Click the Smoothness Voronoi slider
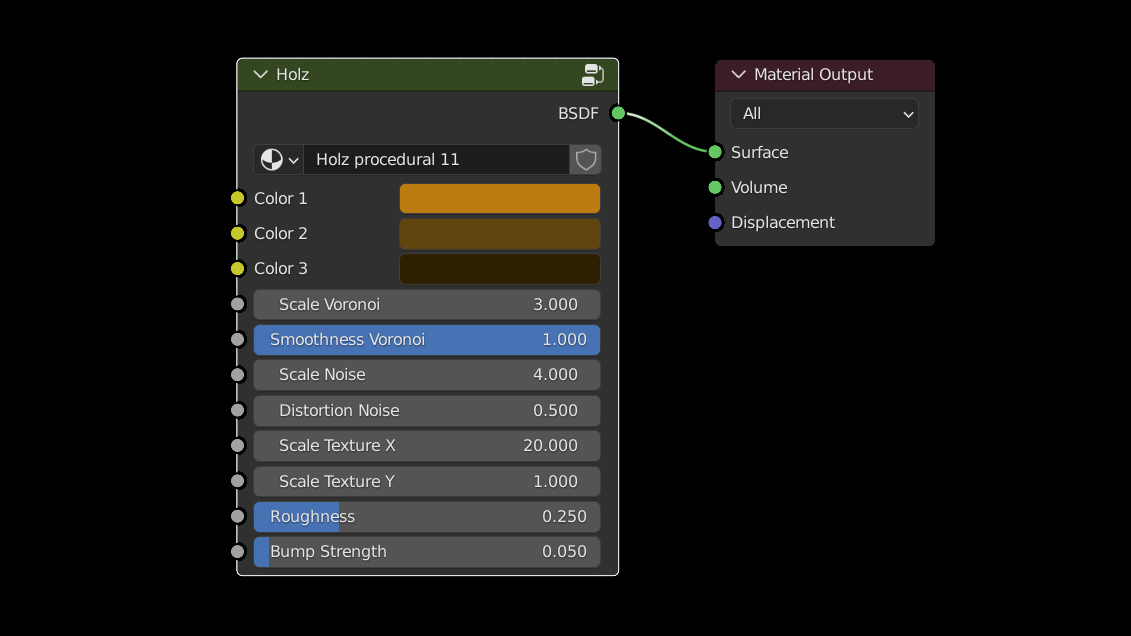 coord(427,340)
